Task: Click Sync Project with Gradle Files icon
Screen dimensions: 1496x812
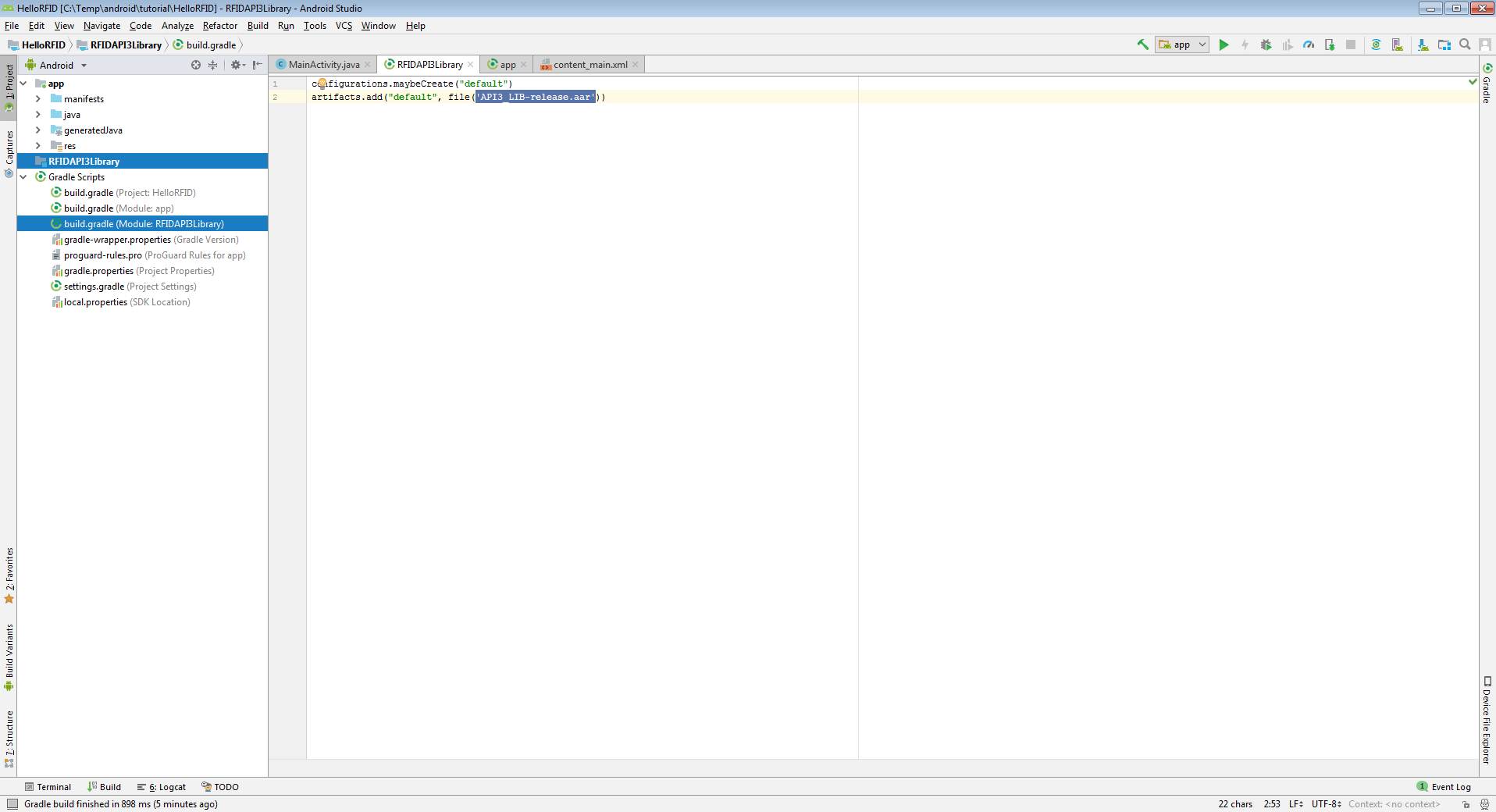Action: (x=1376, y=45)
